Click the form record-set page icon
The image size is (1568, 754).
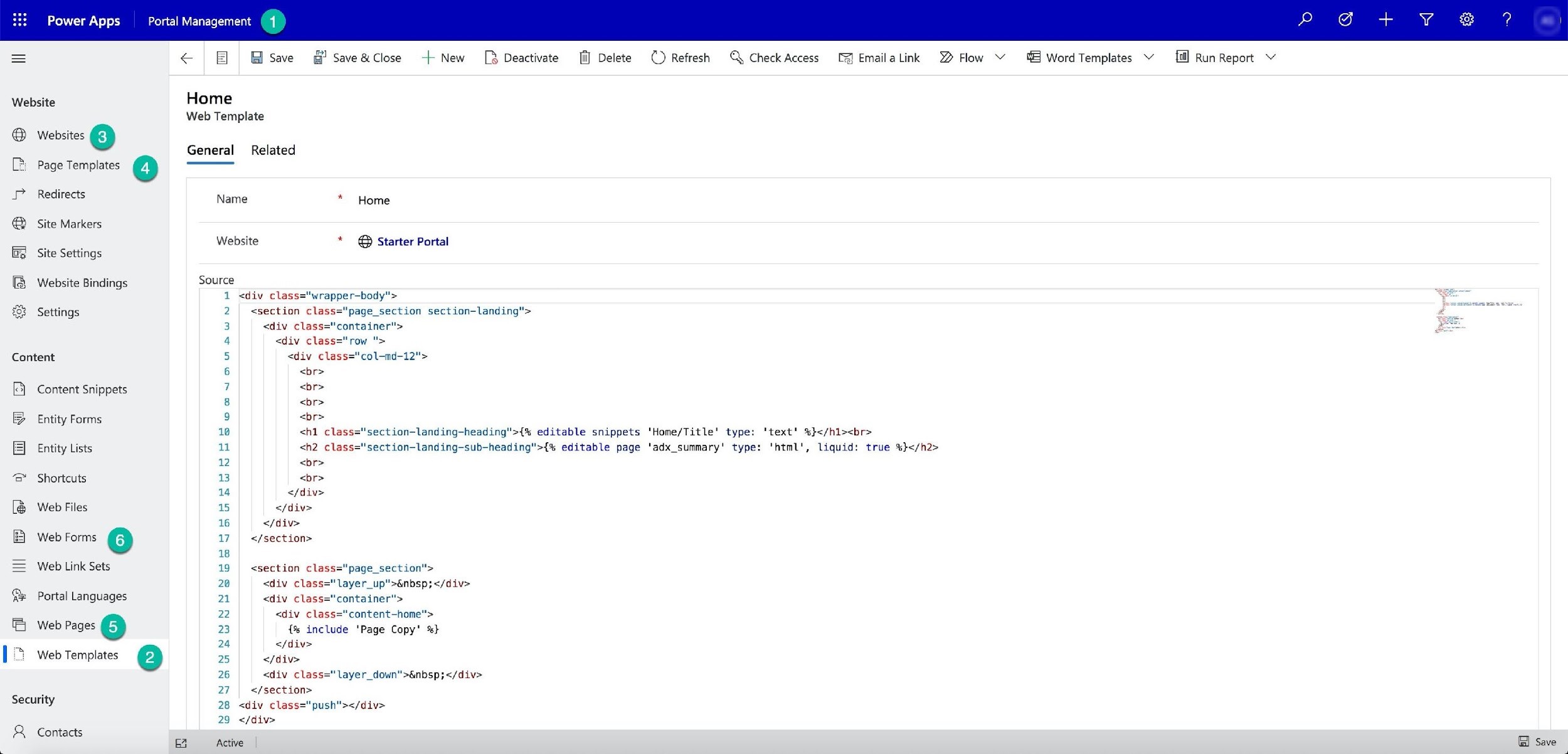pyautogui.click(x=222, y=58)
